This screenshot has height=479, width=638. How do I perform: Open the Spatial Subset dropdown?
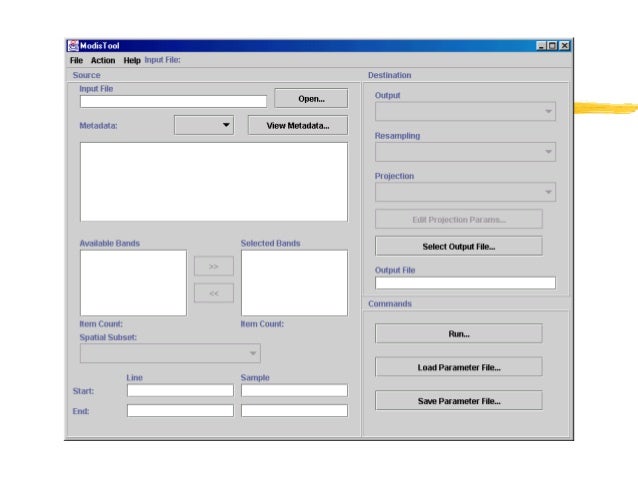point(170,353)
